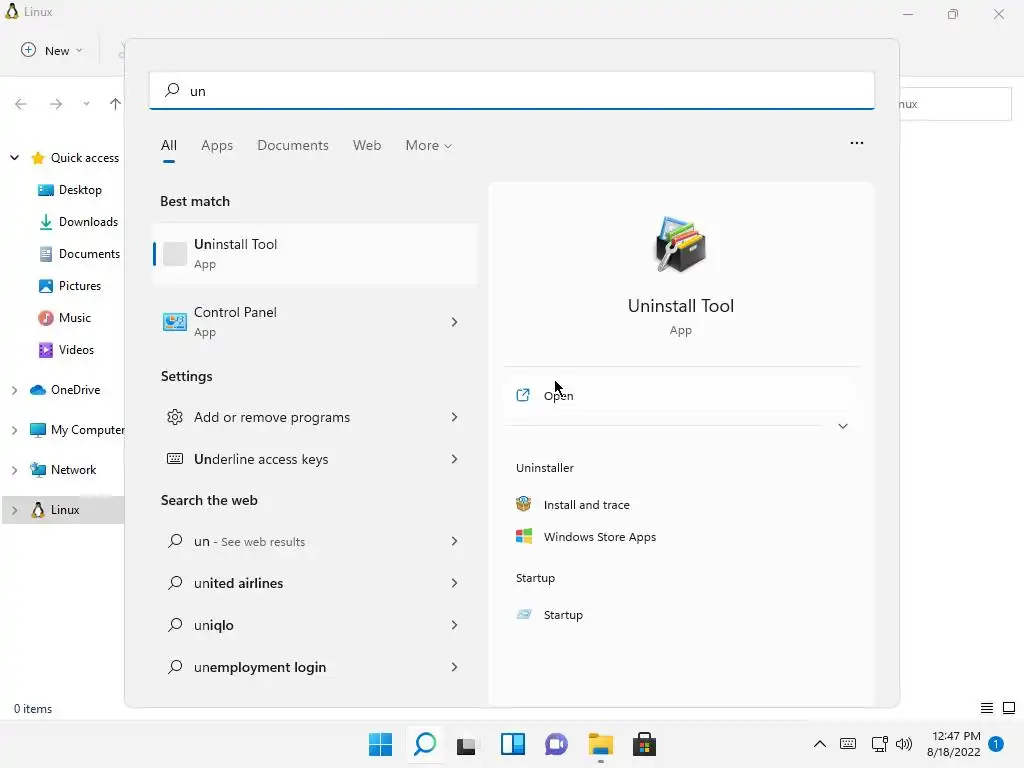Image resolution: width=1024 pixels, height=768 pixels.
Task: Show hidden tray icons chevron
Action: (820, 744)
